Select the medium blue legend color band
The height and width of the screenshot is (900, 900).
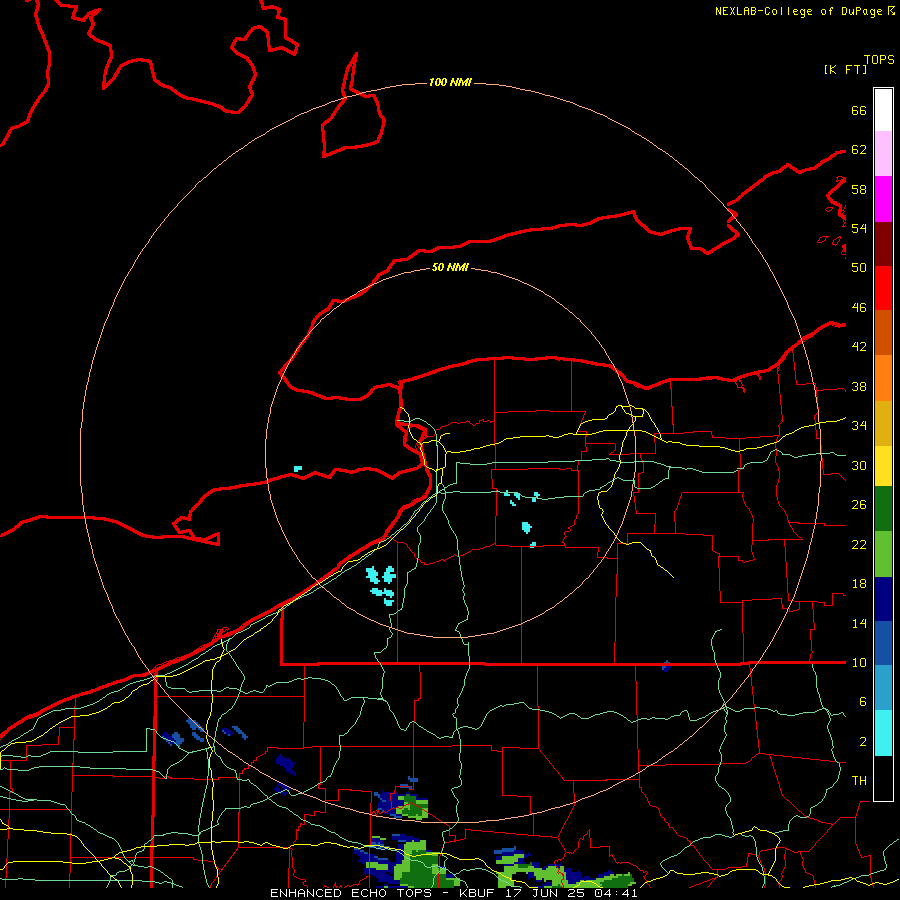883,643
